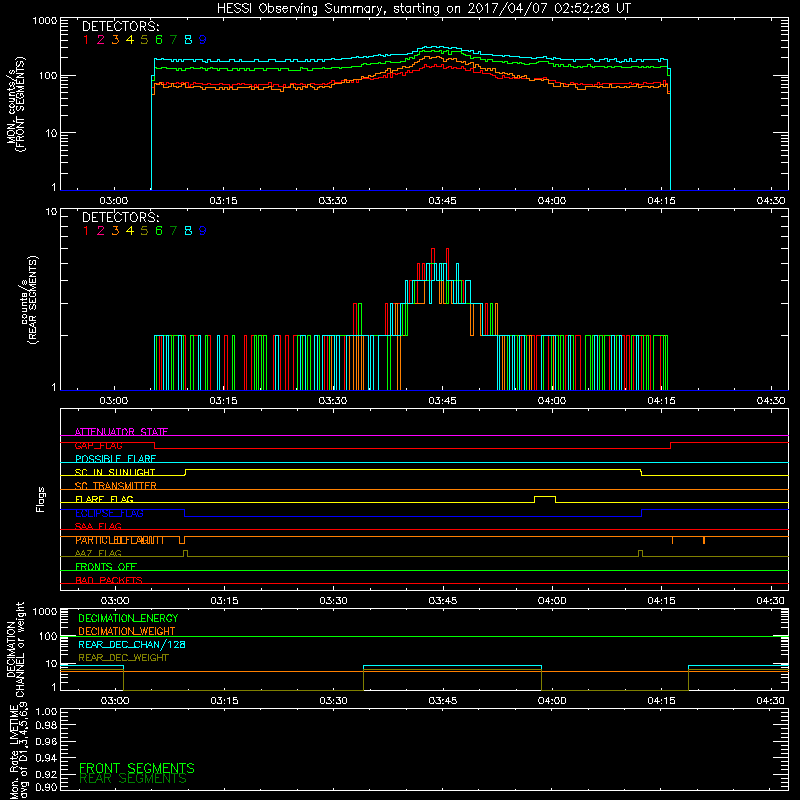Image resolution: width=800 pixels, height=800 pixels.
Task: Click the SC_IN_SUNLIGHT flag label
Action: click(115, 472)
